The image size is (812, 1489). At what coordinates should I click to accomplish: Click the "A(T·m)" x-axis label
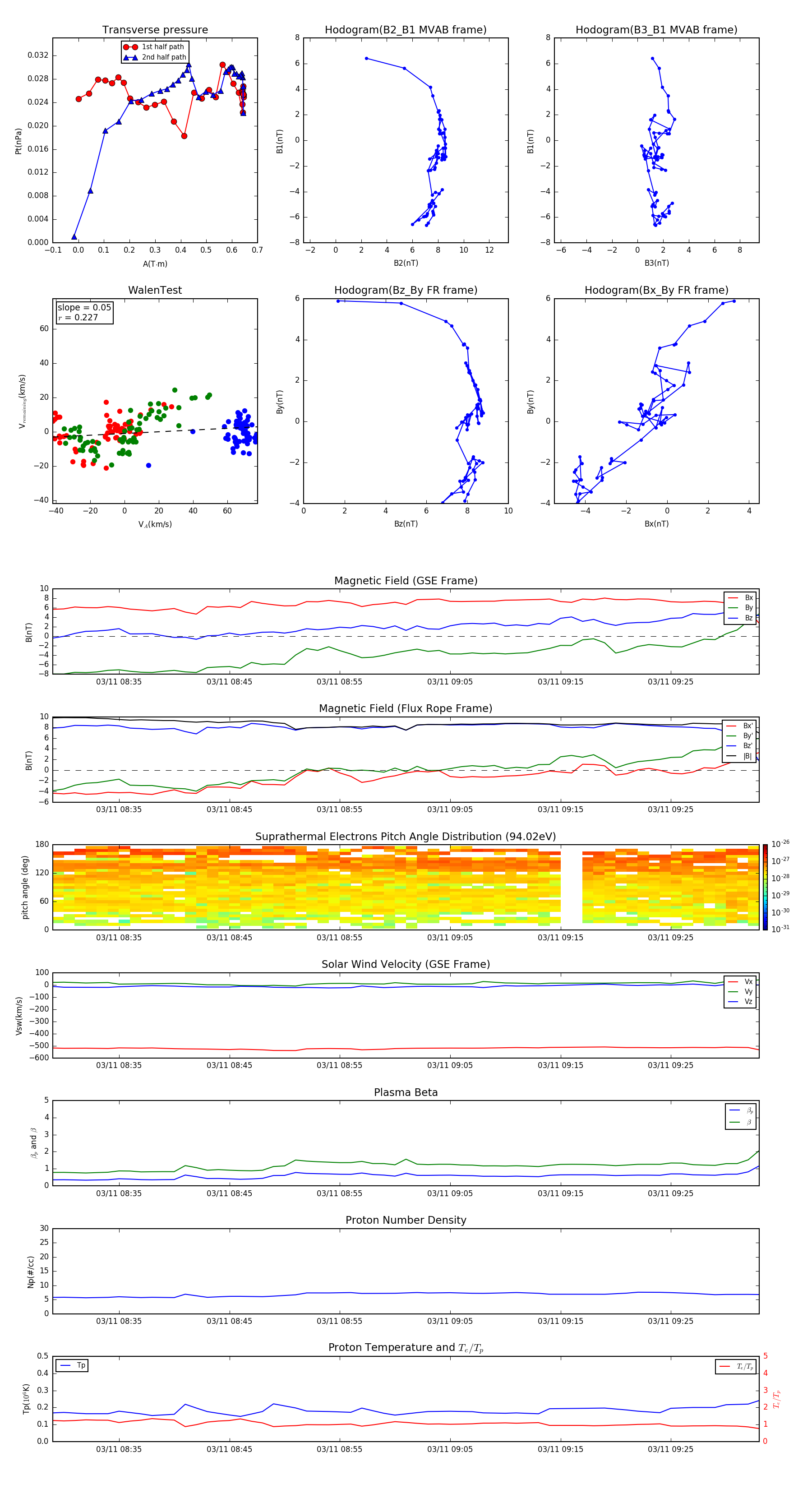click(155, 264)
